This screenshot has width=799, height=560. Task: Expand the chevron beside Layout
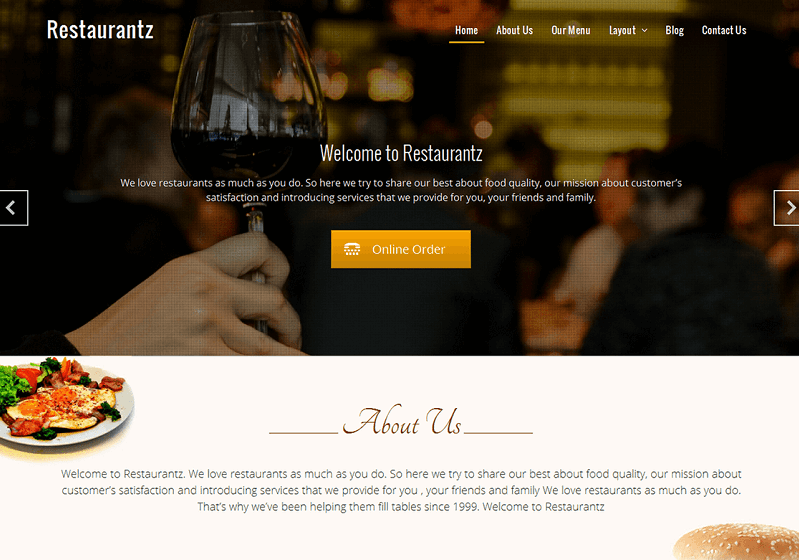click(x=645, y=31)
